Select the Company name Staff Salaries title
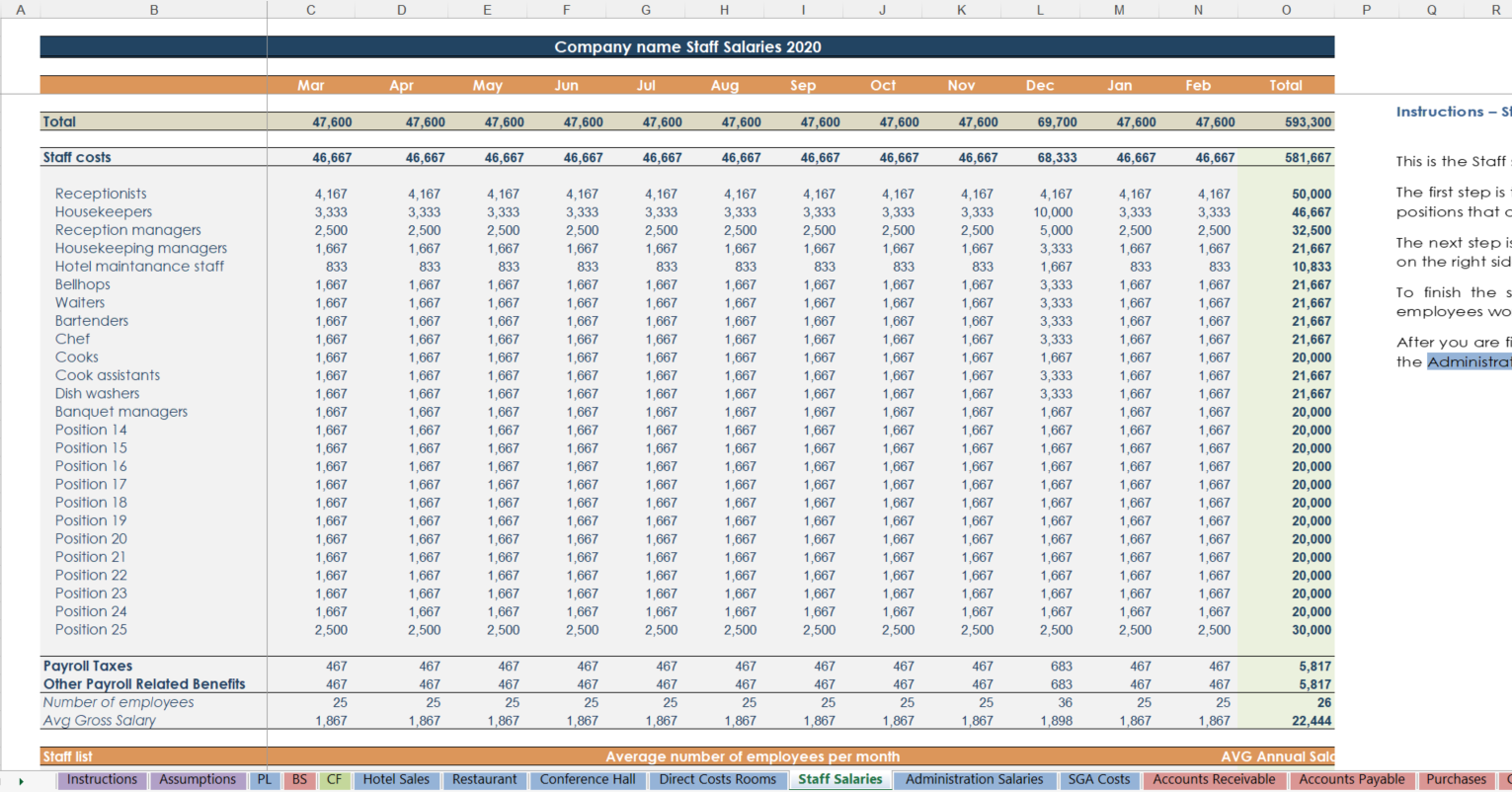Screen dimensions: 1512x792 pos(686,46)
